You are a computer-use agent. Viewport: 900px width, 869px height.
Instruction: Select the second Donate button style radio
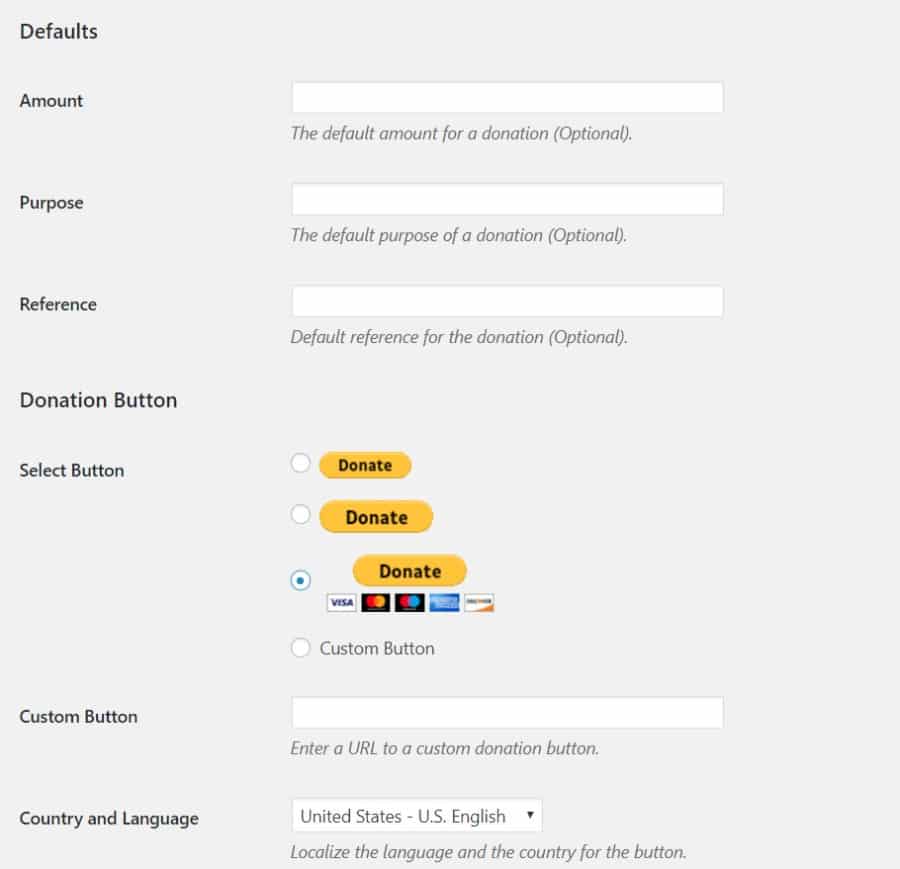coord(300,514)
